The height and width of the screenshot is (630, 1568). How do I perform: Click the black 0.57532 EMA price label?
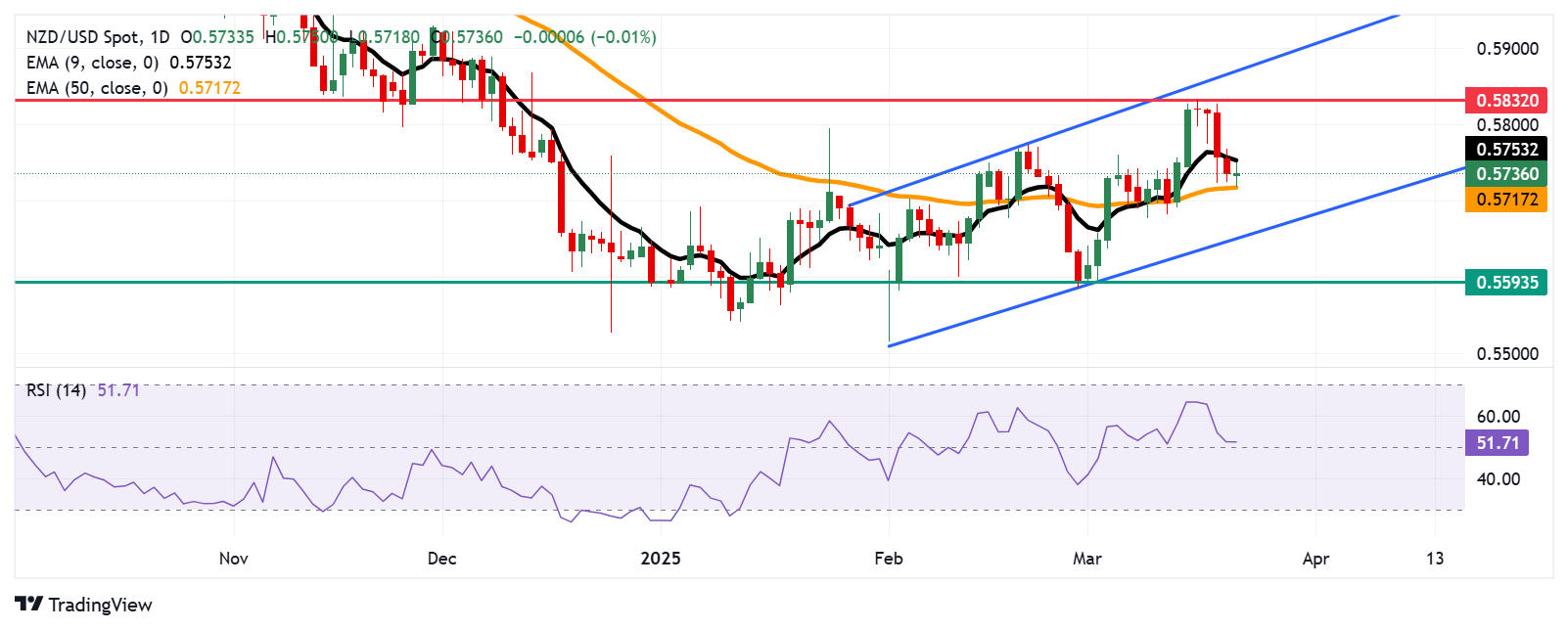tap(1506, 149)
